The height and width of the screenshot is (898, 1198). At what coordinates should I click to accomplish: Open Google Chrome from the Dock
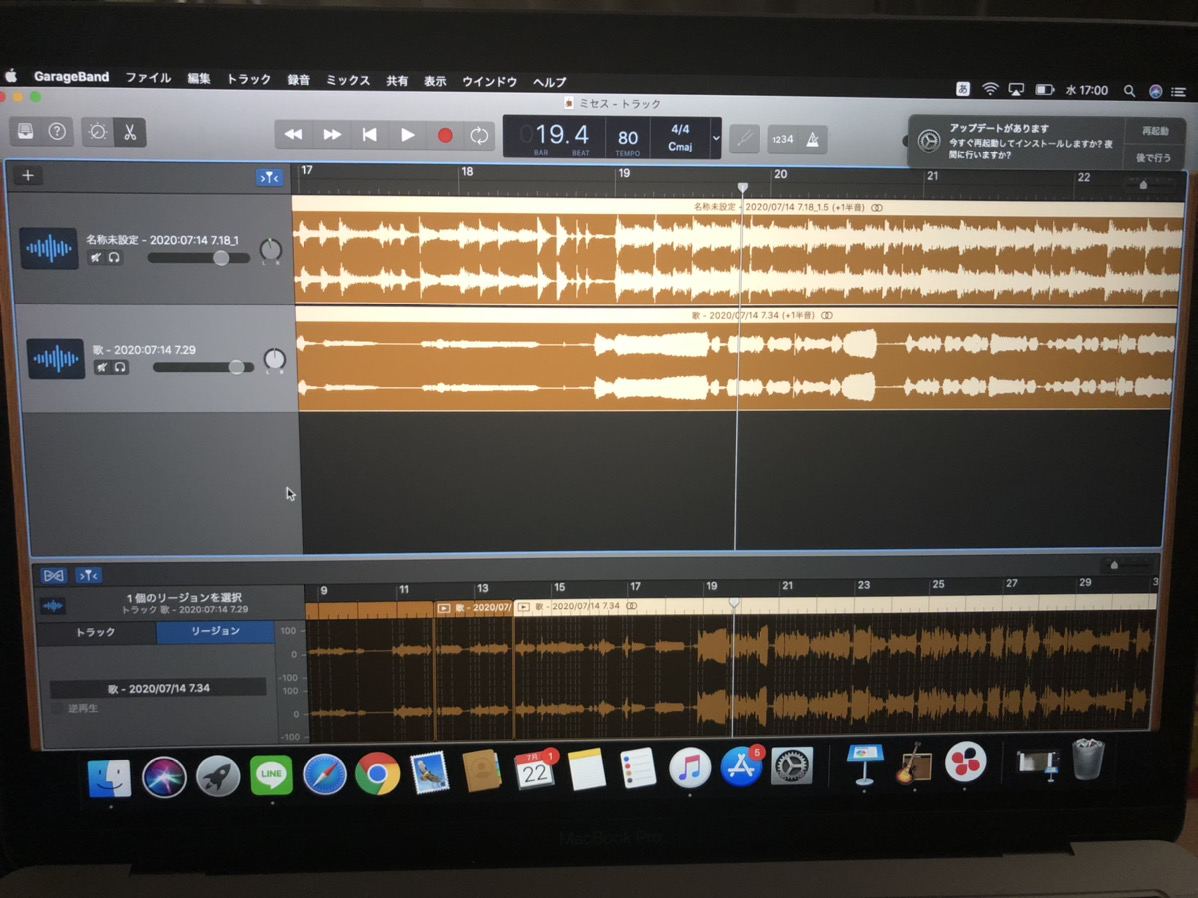377,773
